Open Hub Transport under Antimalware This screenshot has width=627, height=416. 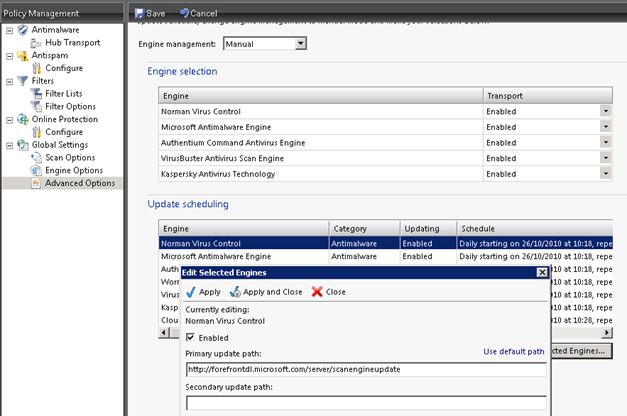tap(71, 43)
